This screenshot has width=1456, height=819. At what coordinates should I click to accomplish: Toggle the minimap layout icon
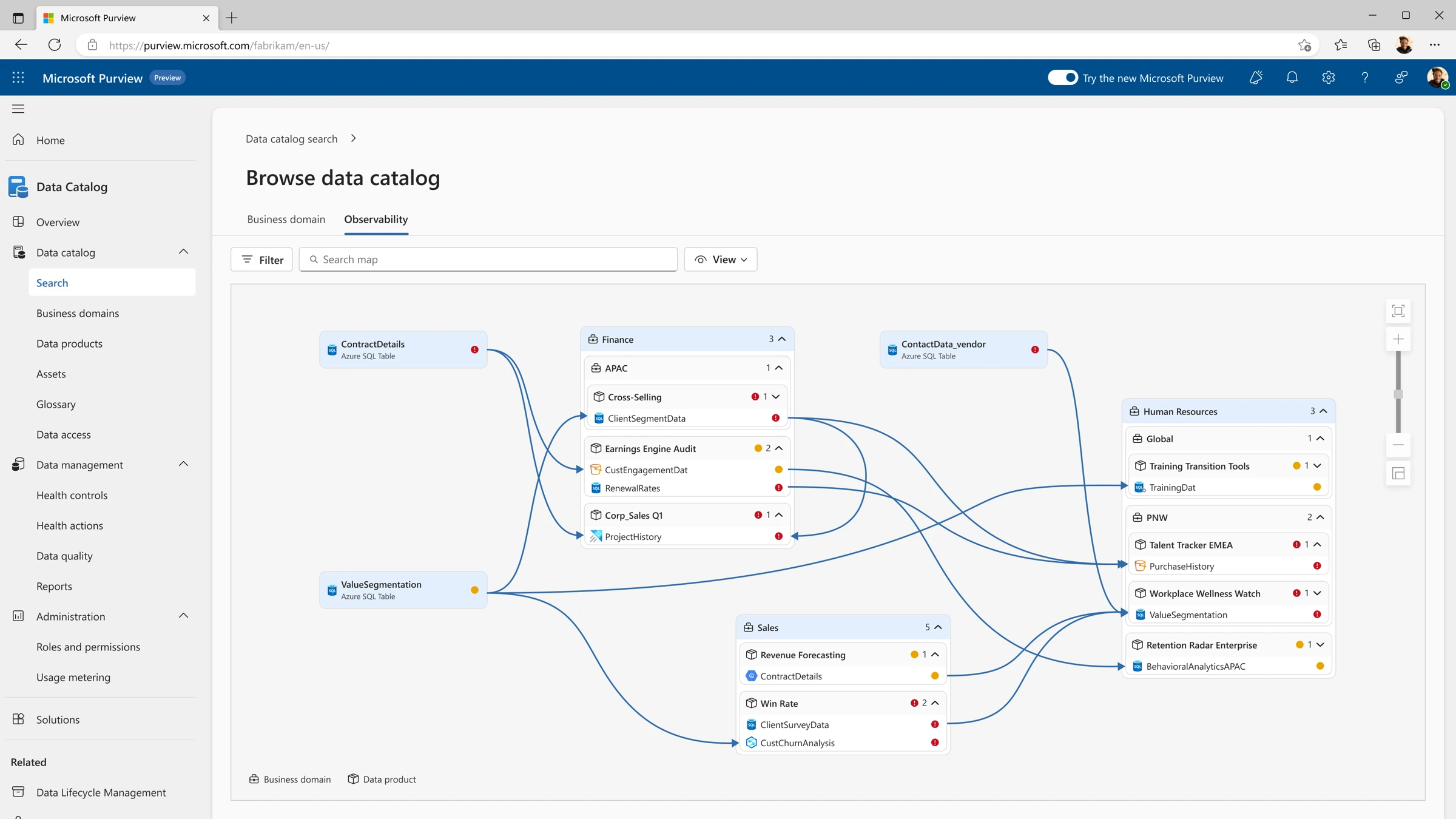(x=1398, y=474)
